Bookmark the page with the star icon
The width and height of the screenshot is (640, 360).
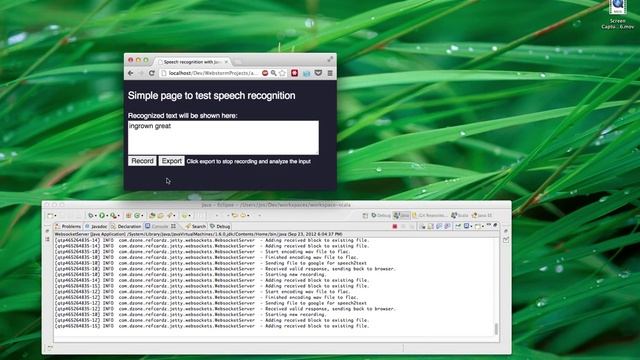282,73
